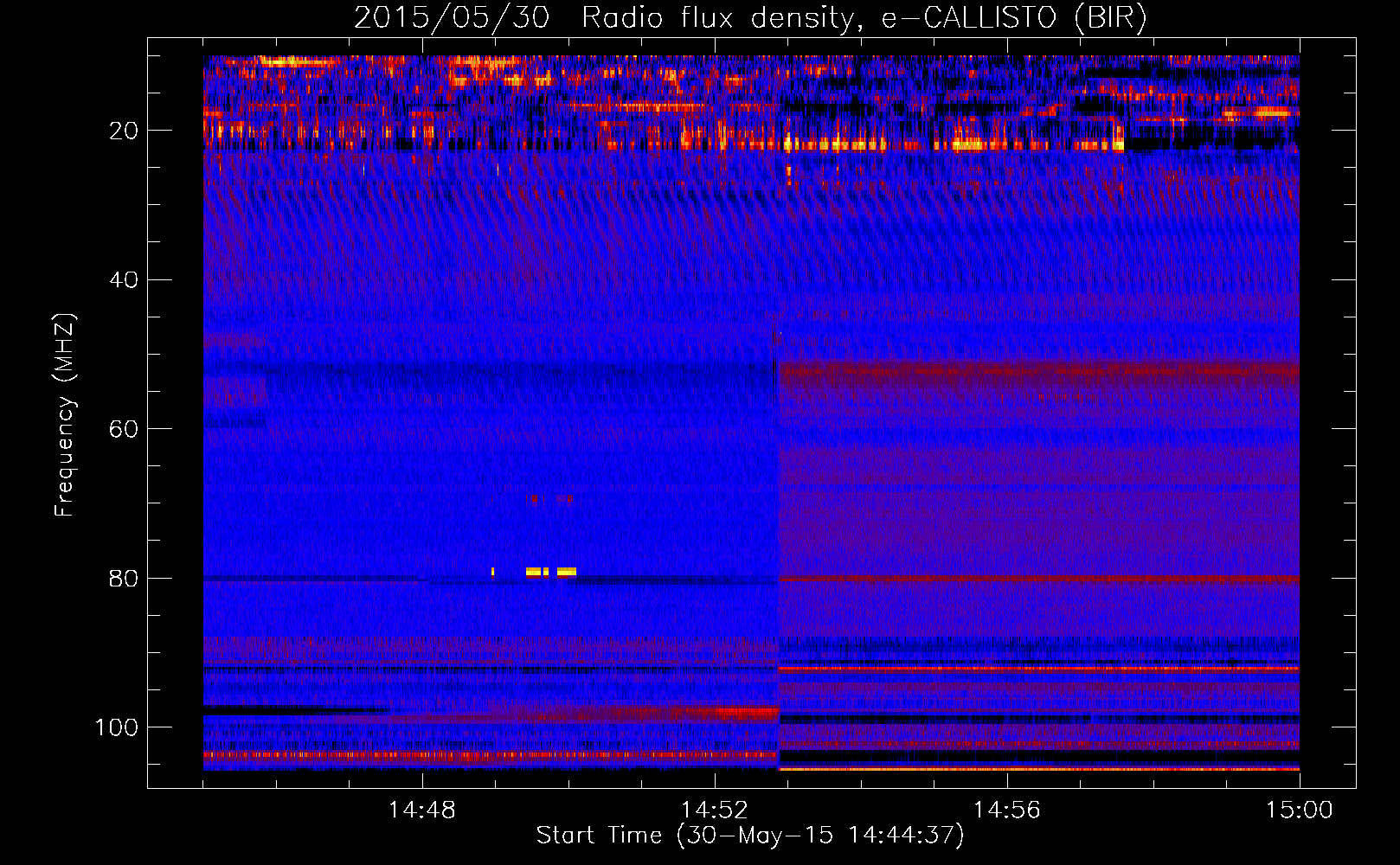Click the '14:56' time tick label

(1007, 811)
